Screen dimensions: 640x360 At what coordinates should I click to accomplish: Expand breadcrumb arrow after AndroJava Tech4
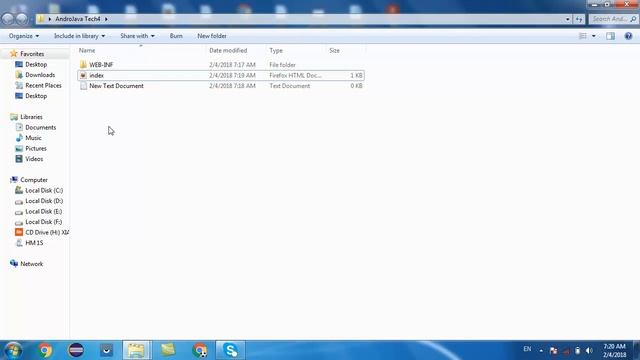tap(106, 19)
